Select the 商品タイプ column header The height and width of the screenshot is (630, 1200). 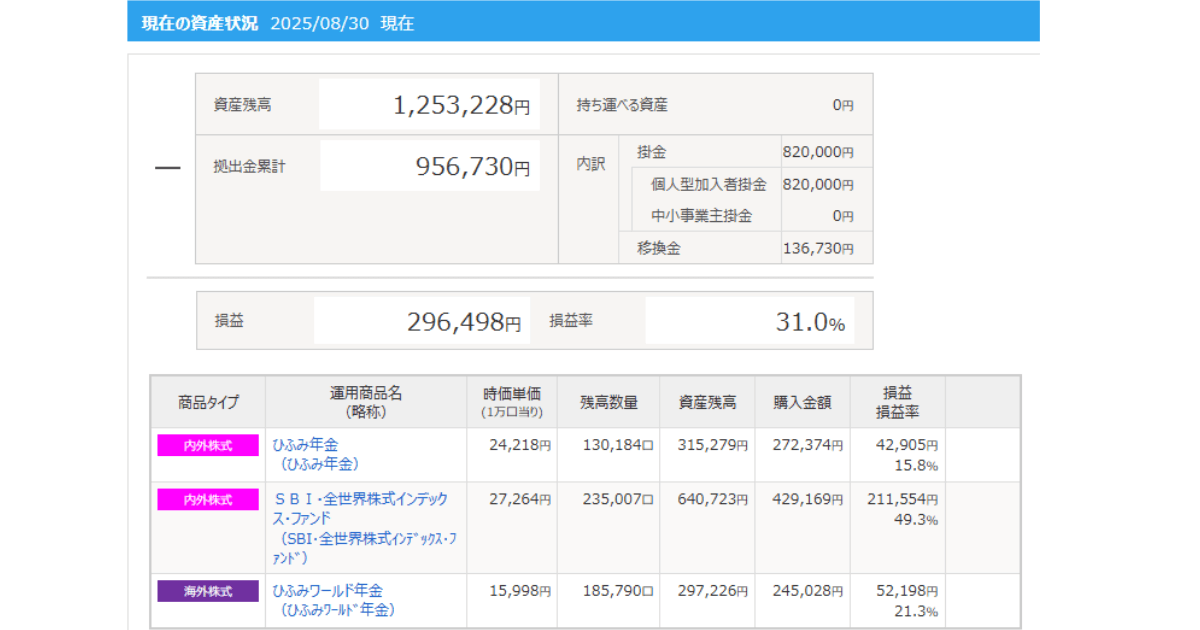(208, 402)
